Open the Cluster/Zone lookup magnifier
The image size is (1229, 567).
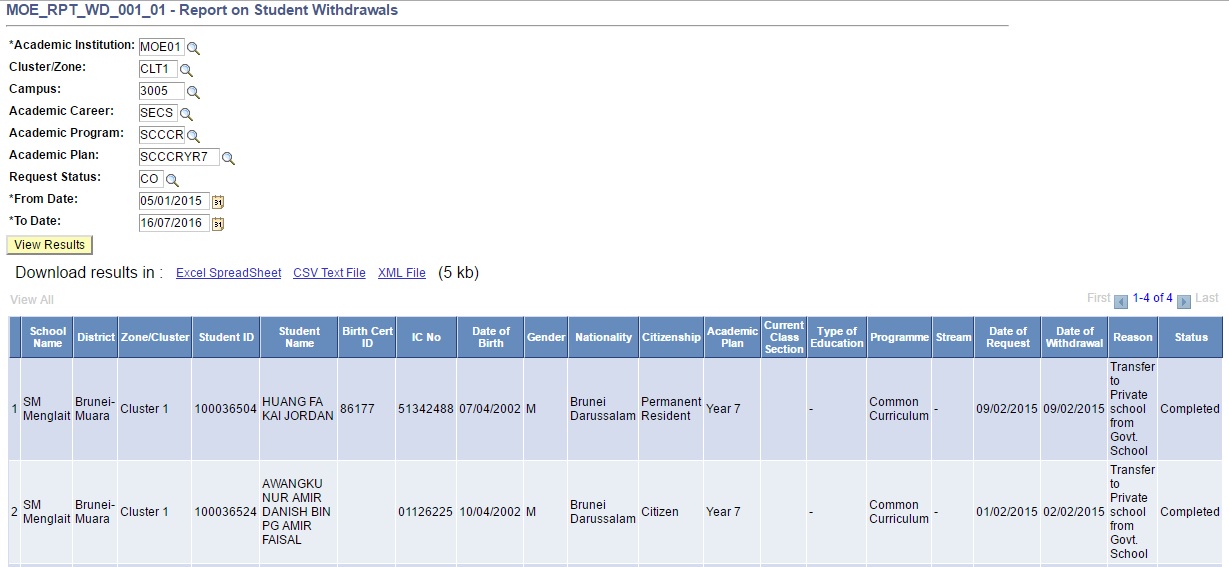(186, 70)
